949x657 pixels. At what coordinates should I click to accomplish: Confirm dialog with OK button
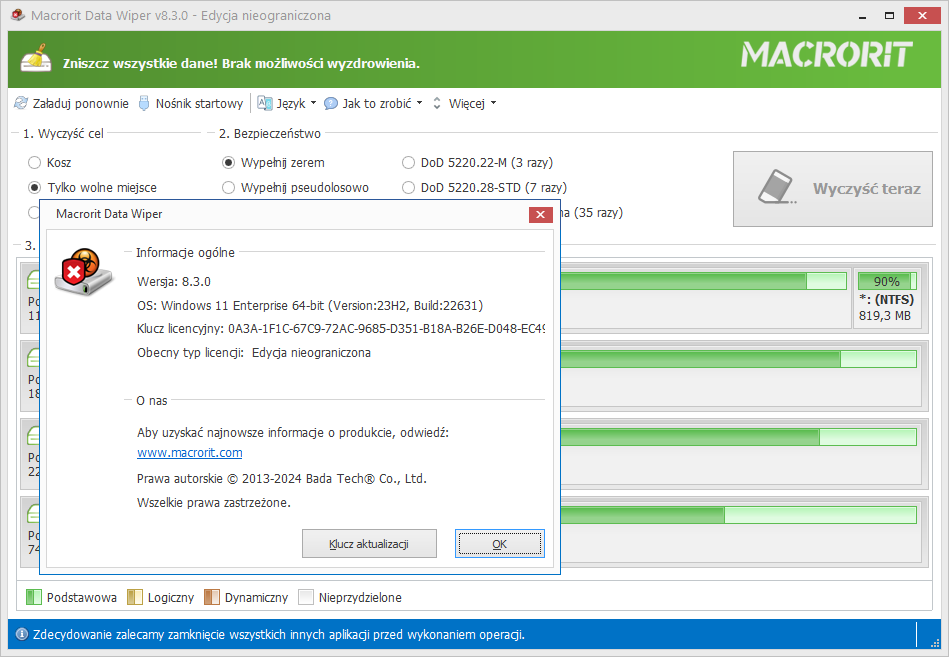click(499, 544)
